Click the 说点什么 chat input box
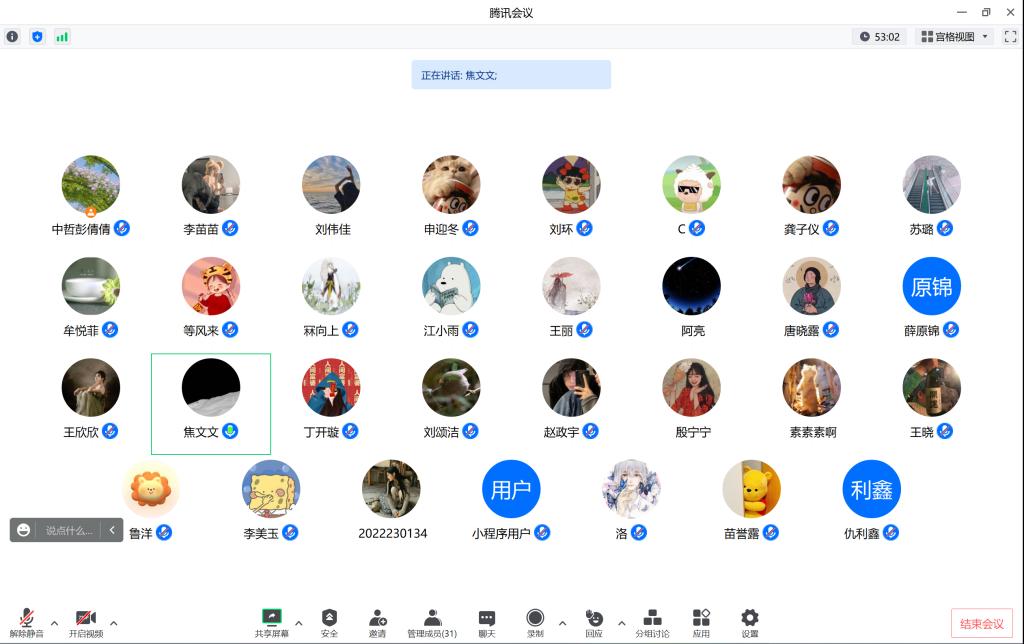The image size is (1024, 644). (68, 530)
